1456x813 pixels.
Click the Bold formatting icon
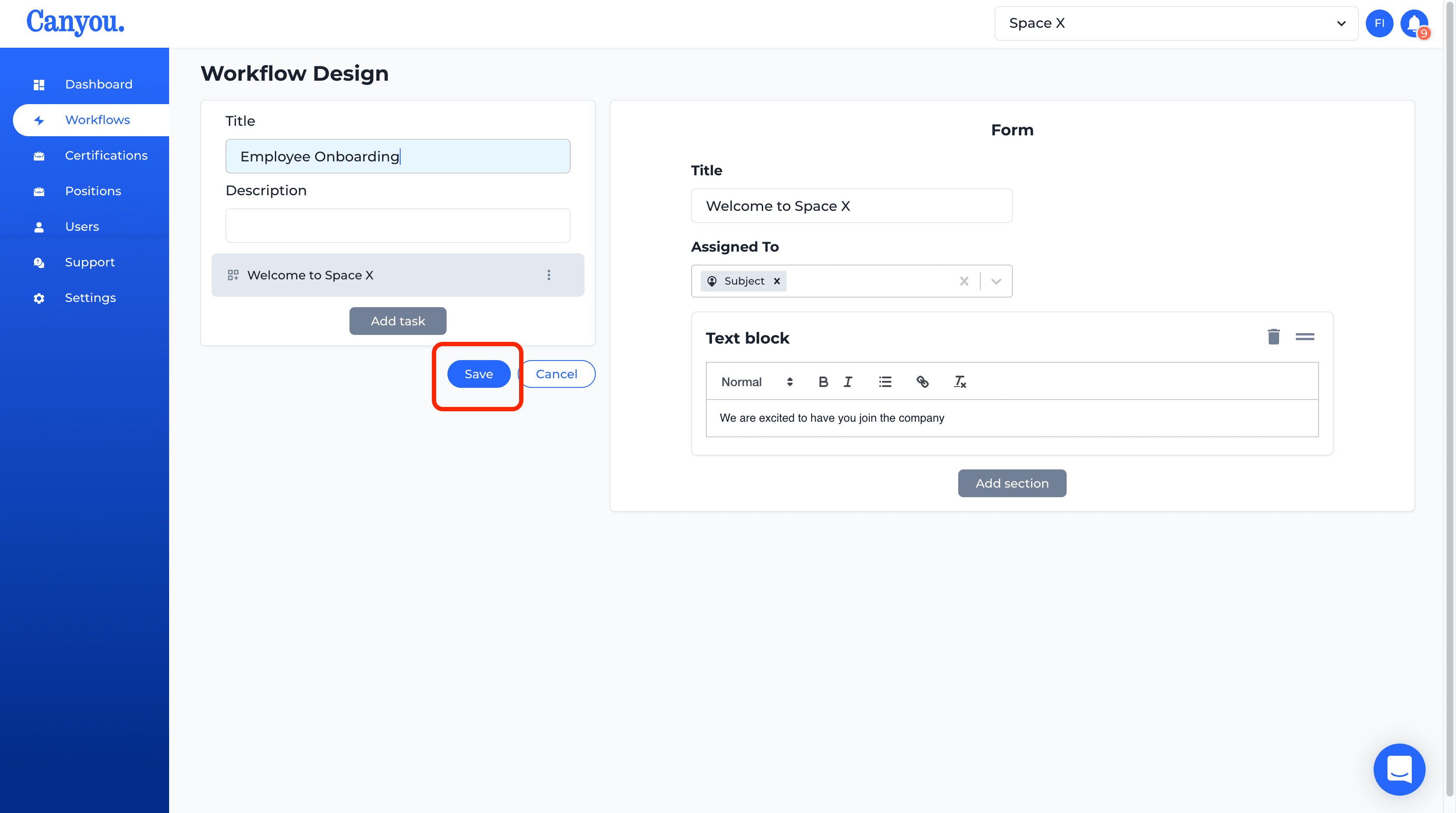coord(823,381)
